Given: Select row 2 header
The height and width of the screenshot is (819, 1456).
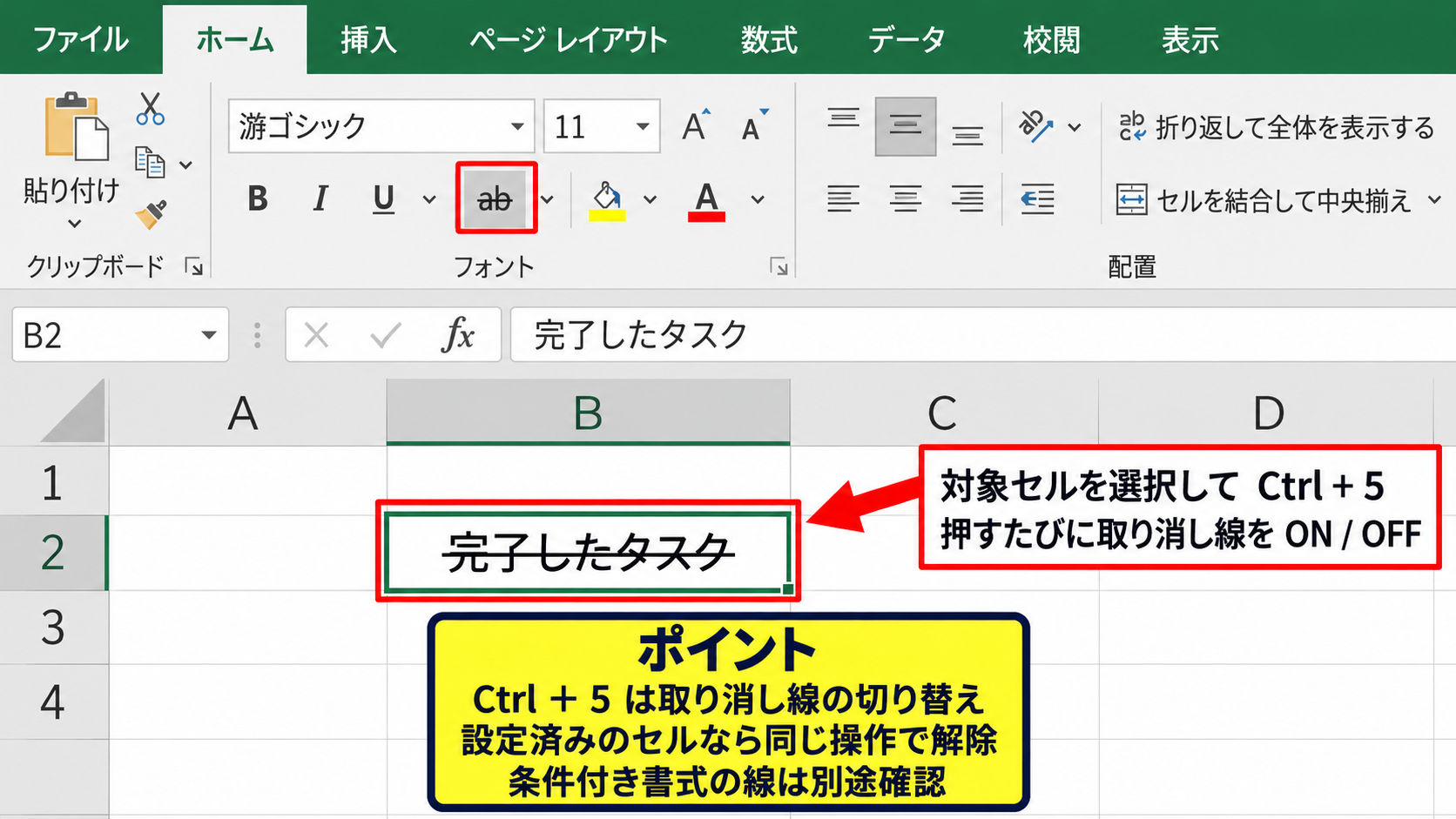Looking at the screenshot, I should click(x=53, y=553).
